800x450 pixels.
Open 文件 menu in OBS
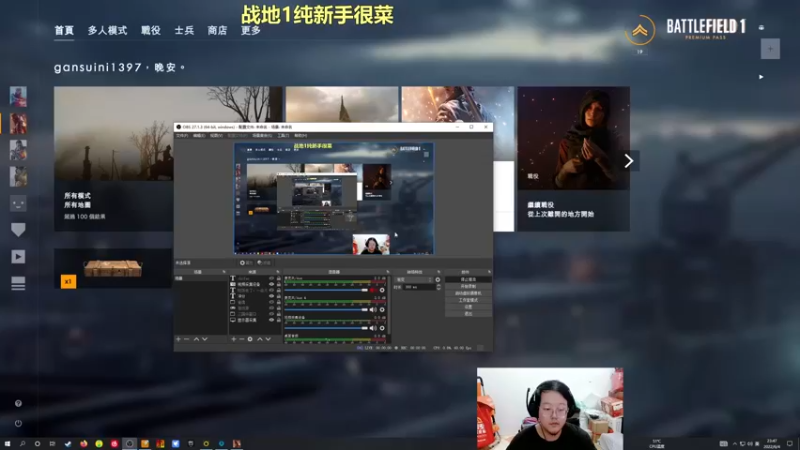(182, 136)
